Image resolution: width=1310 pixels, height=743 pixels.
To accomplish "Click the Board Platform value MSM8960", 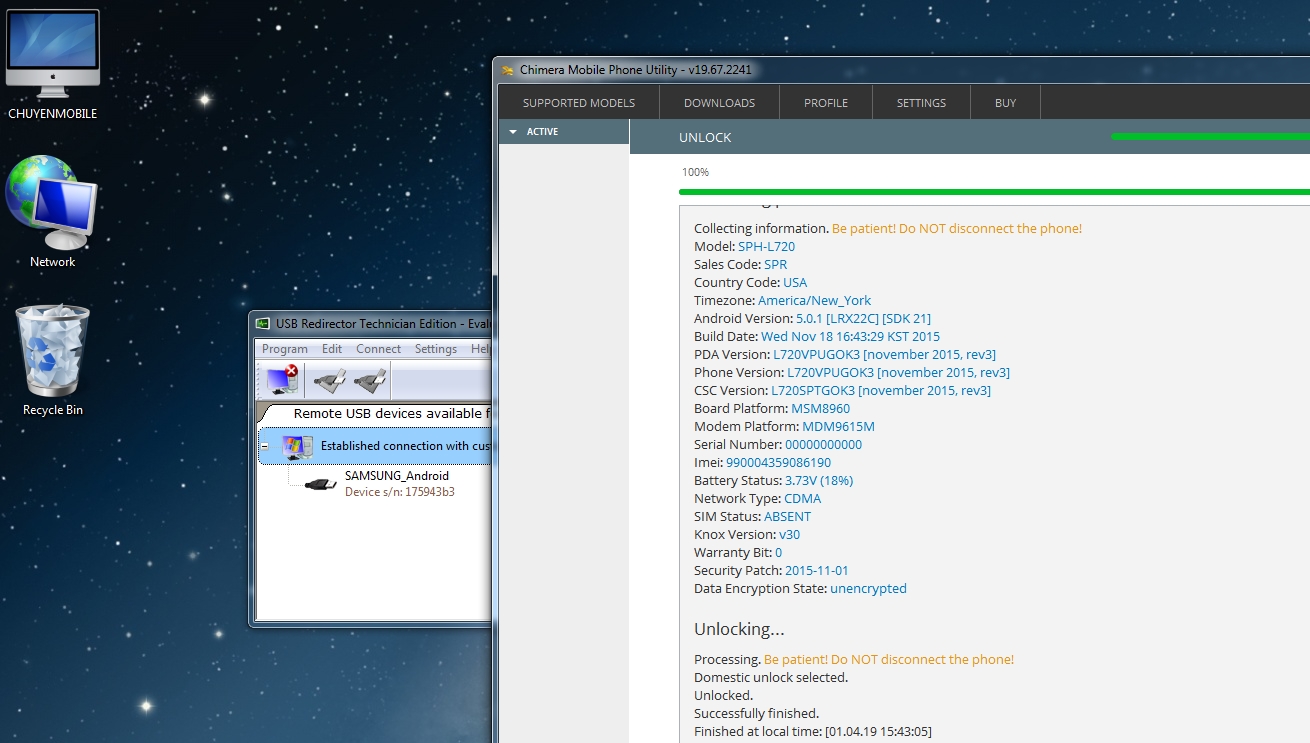I will pyautogui.click(x=820, y=408).
